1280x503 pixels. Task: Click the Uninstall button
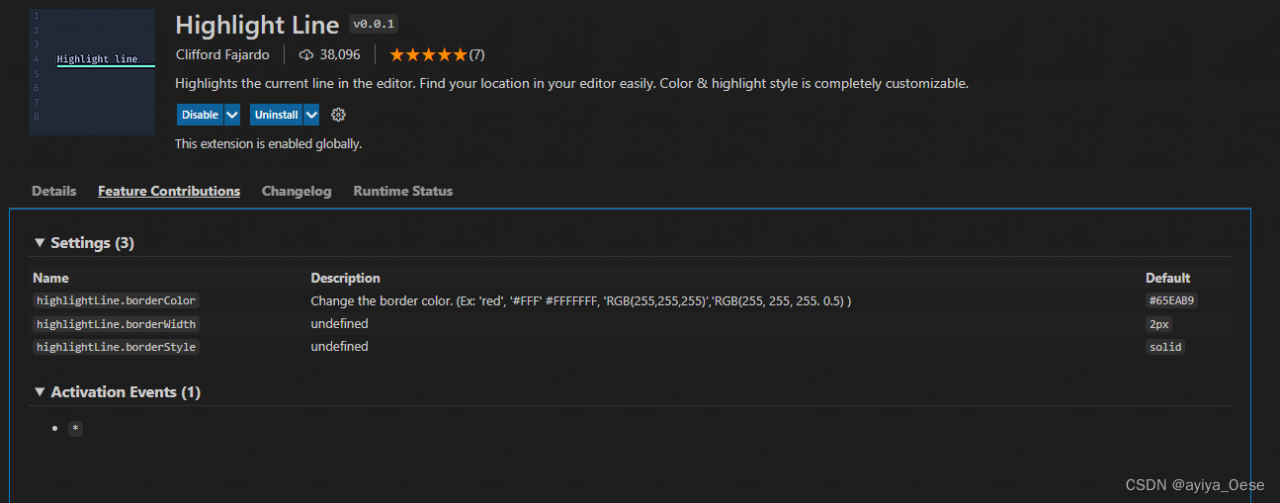coord(276,115)
